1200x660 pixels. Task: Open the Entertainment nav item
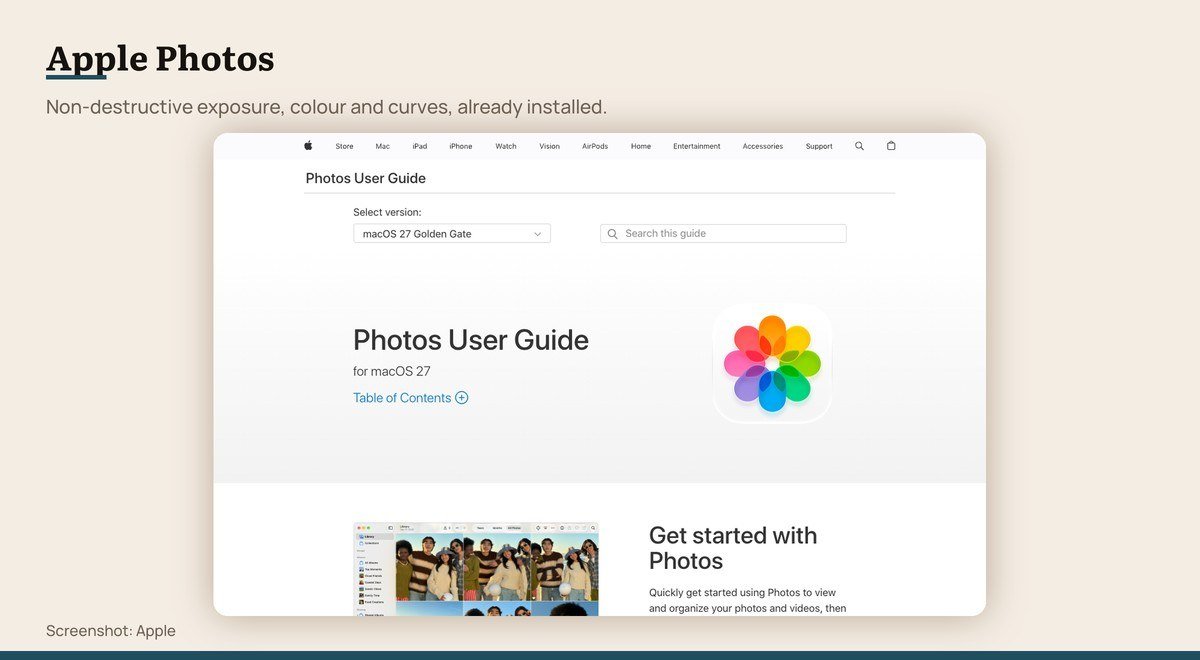tap(697, 146)
